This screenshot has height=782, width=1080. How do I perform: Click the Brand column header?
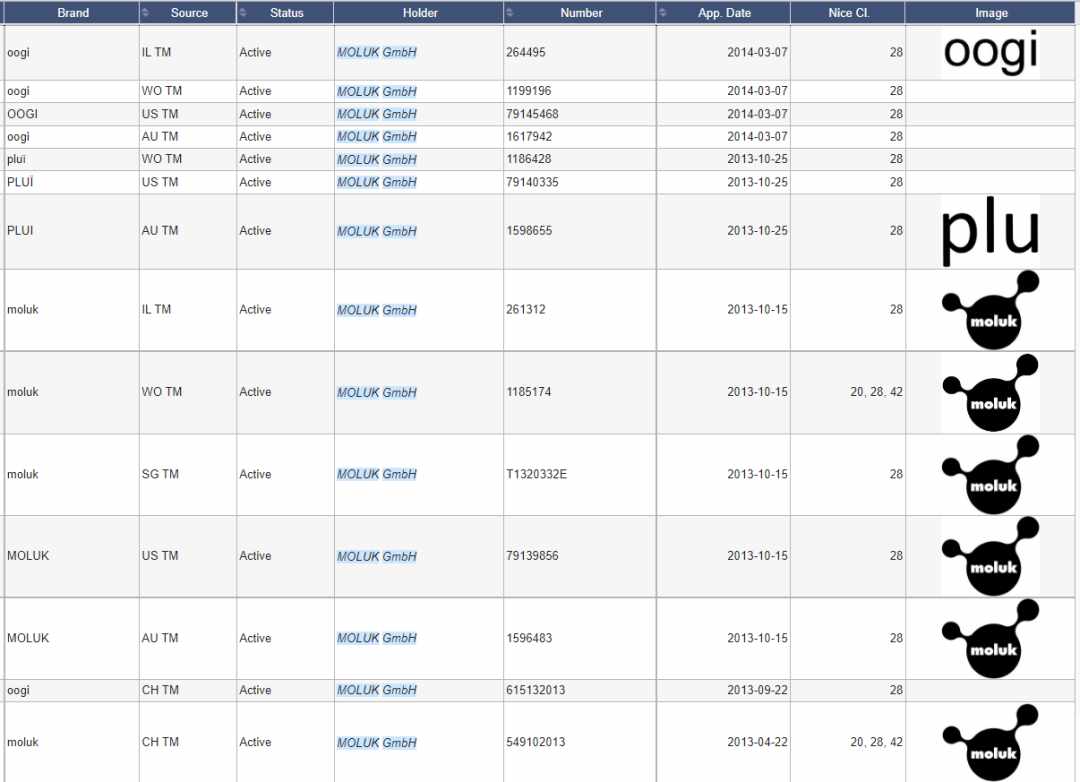(72, 12)
